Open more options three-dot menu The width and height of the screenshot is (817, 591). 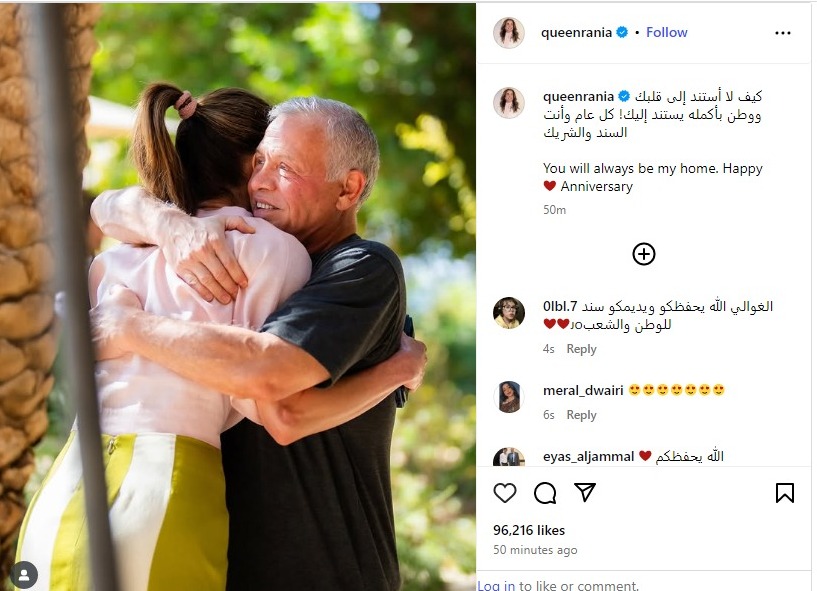[783, 33]
